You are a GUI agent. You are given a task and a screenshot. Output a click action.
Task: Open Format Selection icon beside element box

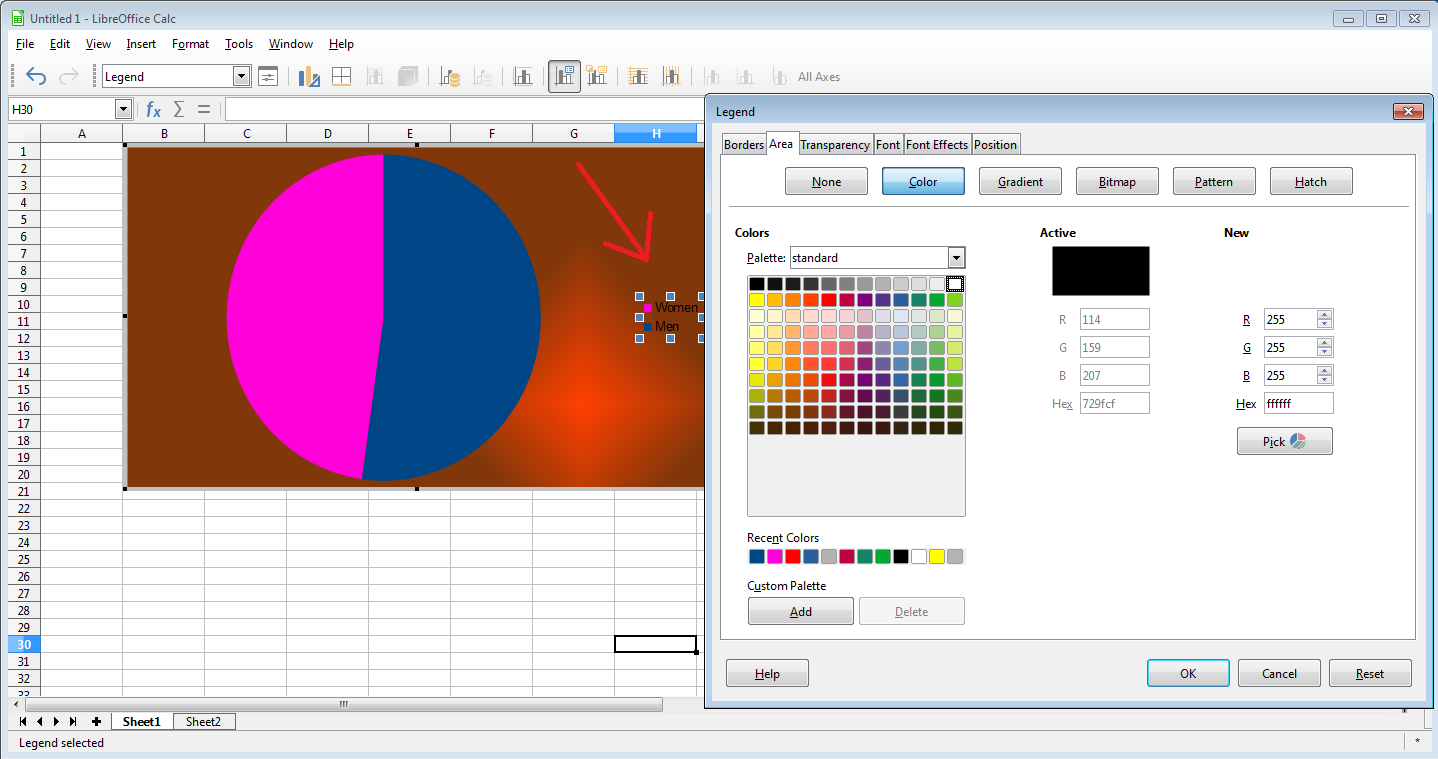tap(268, 76)
